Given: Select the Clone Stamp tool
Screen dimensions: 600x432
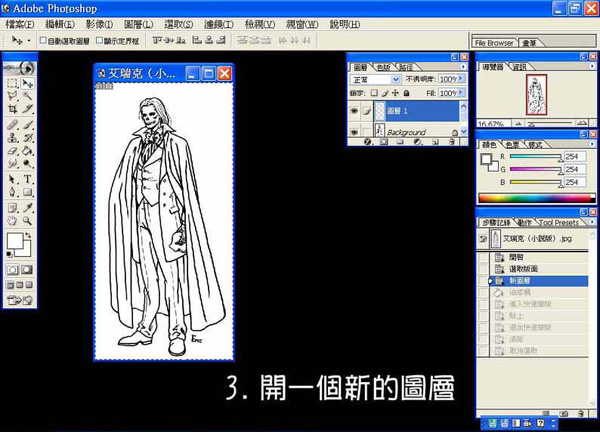Looking at the screenshot, I should click(x=13, y=137).
